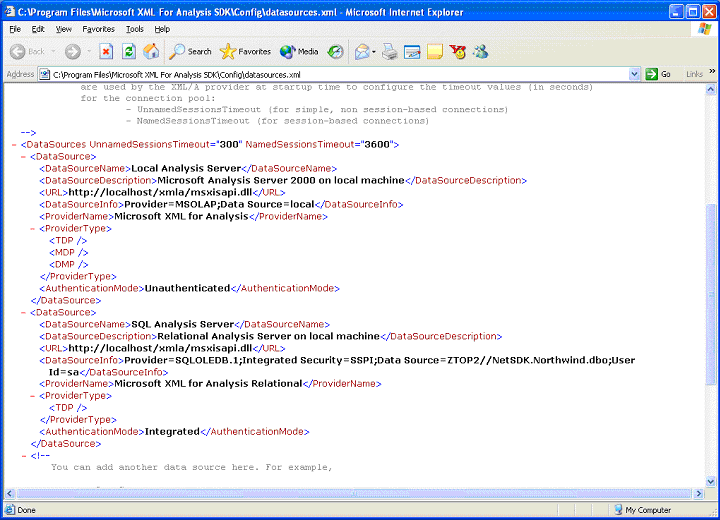Screen dimensions: 720x520
Task: Click horizontal scrollbar left arrow
Action: tap(9, 494)
